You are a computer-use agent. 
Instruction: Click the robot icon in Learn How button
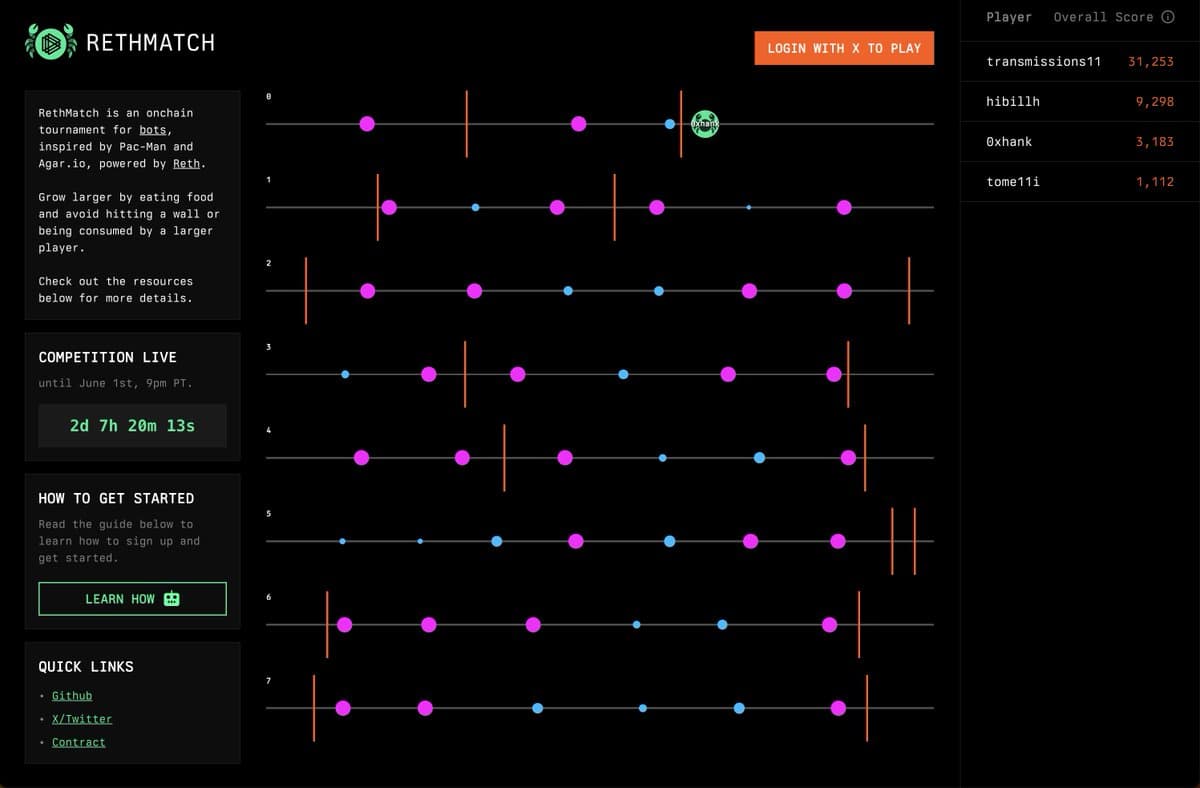pos(172,599)
